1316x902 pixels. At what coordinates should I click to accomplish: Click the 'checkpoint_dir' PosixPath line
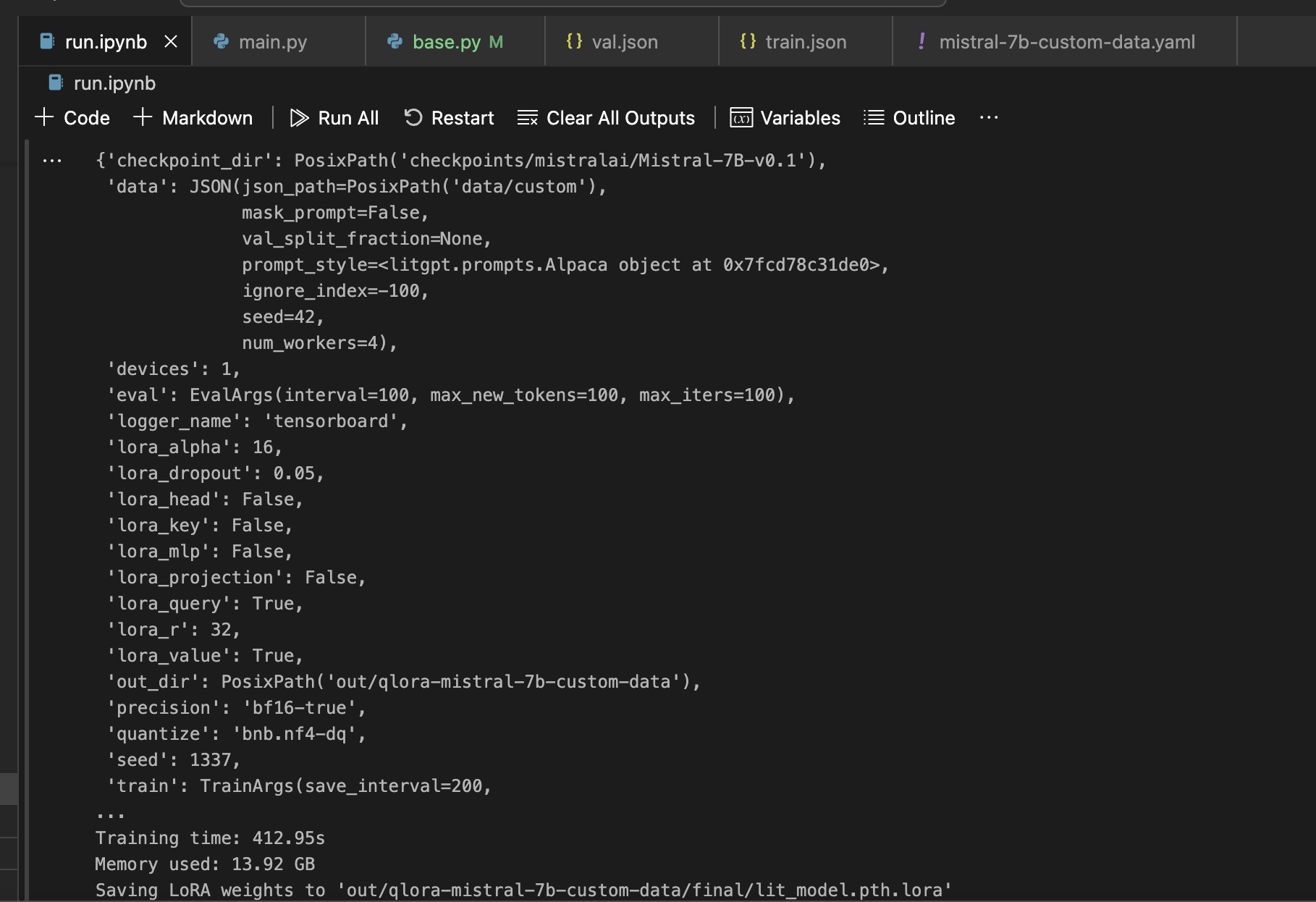tap(461, 161)
